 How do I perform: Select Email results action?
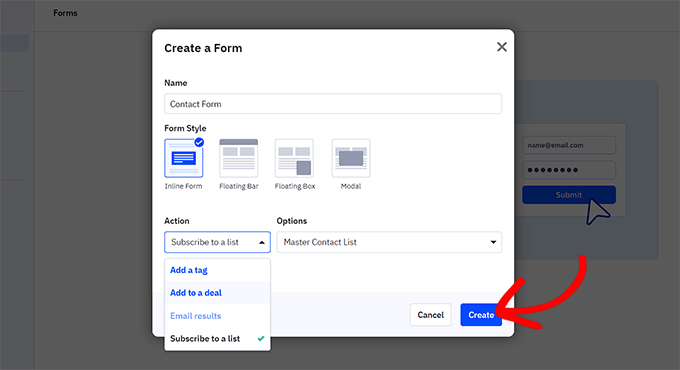tap(217, 316)
